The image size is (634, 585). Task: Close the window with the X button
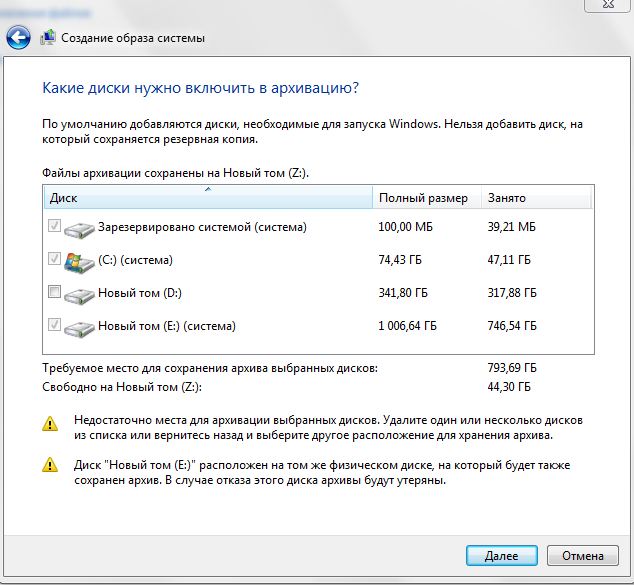point(608,5)
